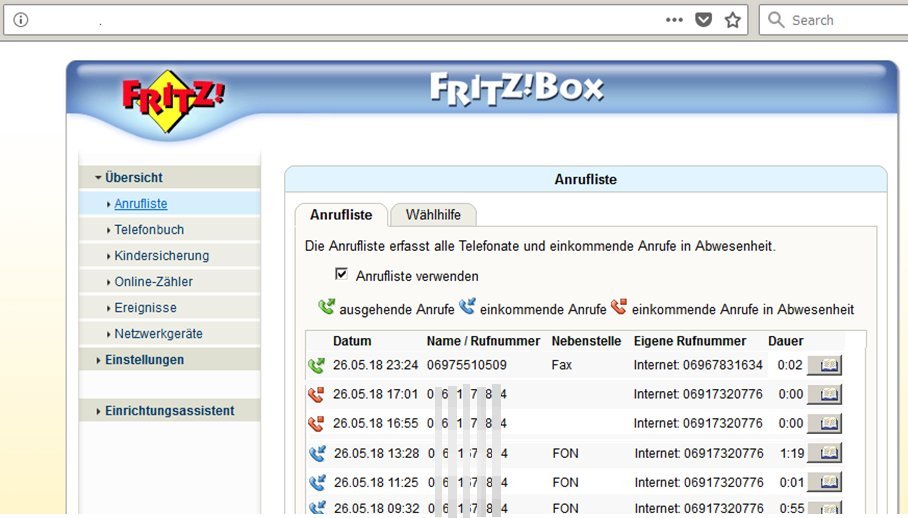
Task: Collapse the Übersicht menu section
Action: (169, 178)
